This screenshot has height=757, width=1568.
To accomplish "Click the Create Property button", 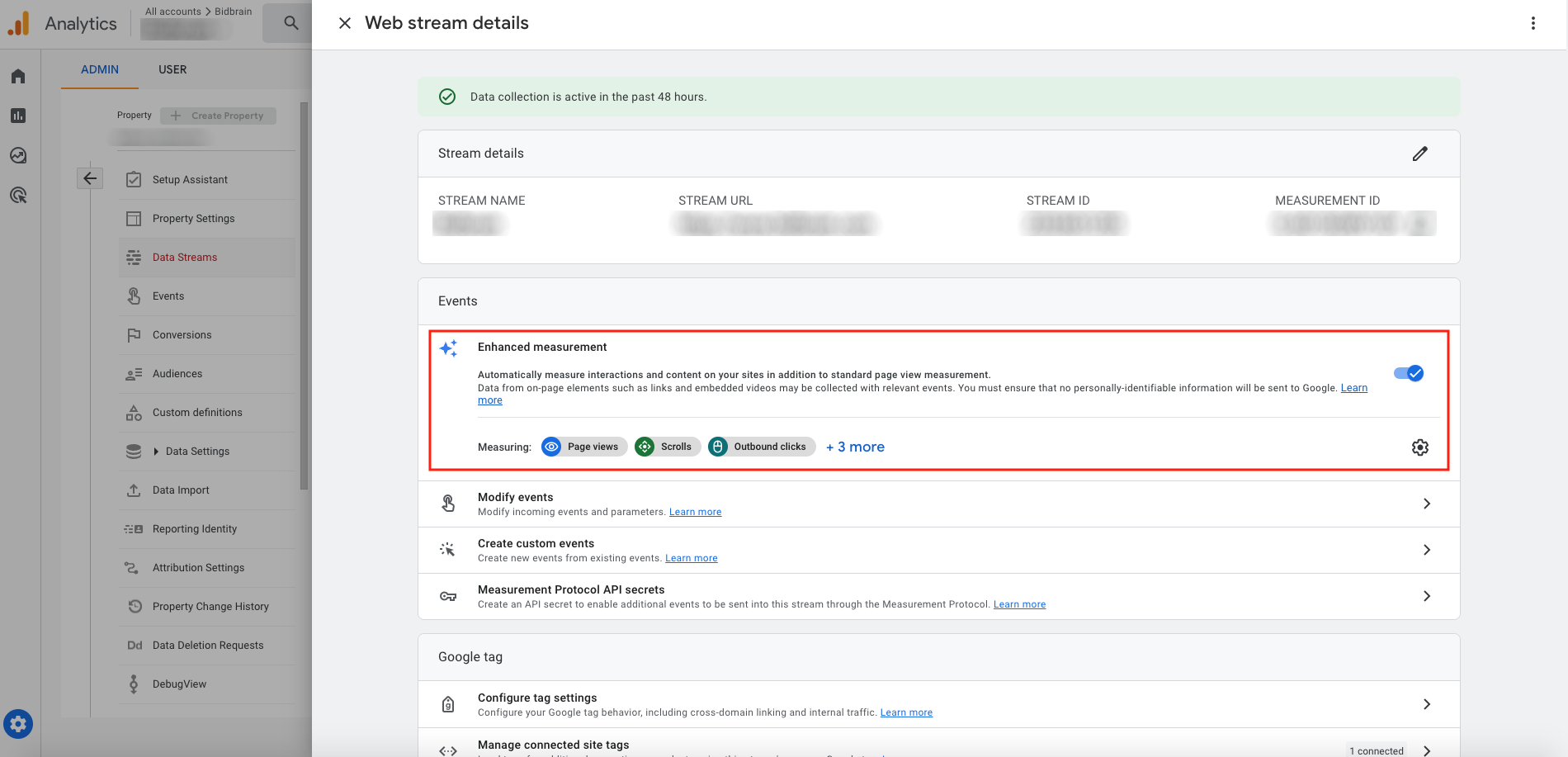I will click(x=218, y=116).
